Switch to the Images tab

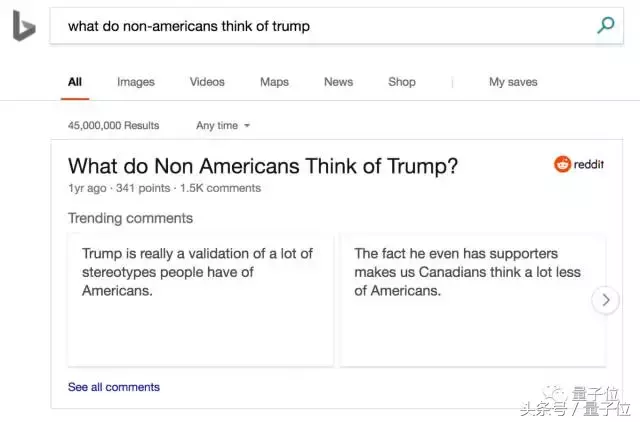(136, 82)
